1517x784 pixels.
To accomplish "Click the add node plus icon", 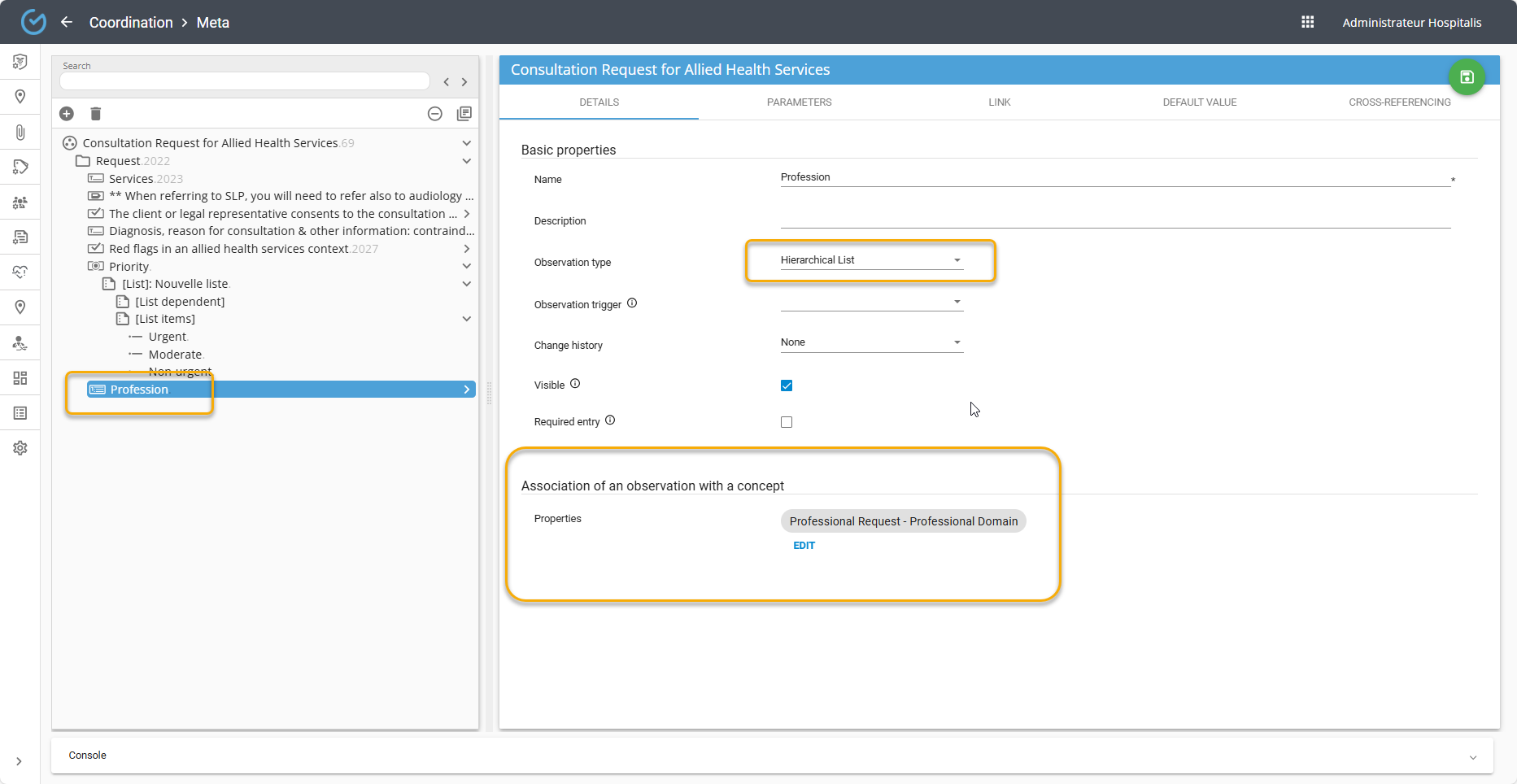I will click(67, 114).
